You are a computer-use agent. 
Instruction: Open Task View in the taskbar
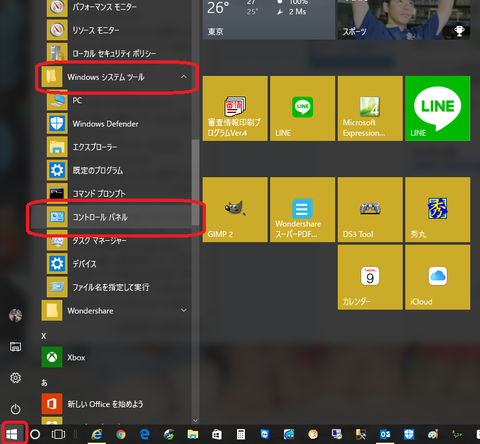[58, 434]
